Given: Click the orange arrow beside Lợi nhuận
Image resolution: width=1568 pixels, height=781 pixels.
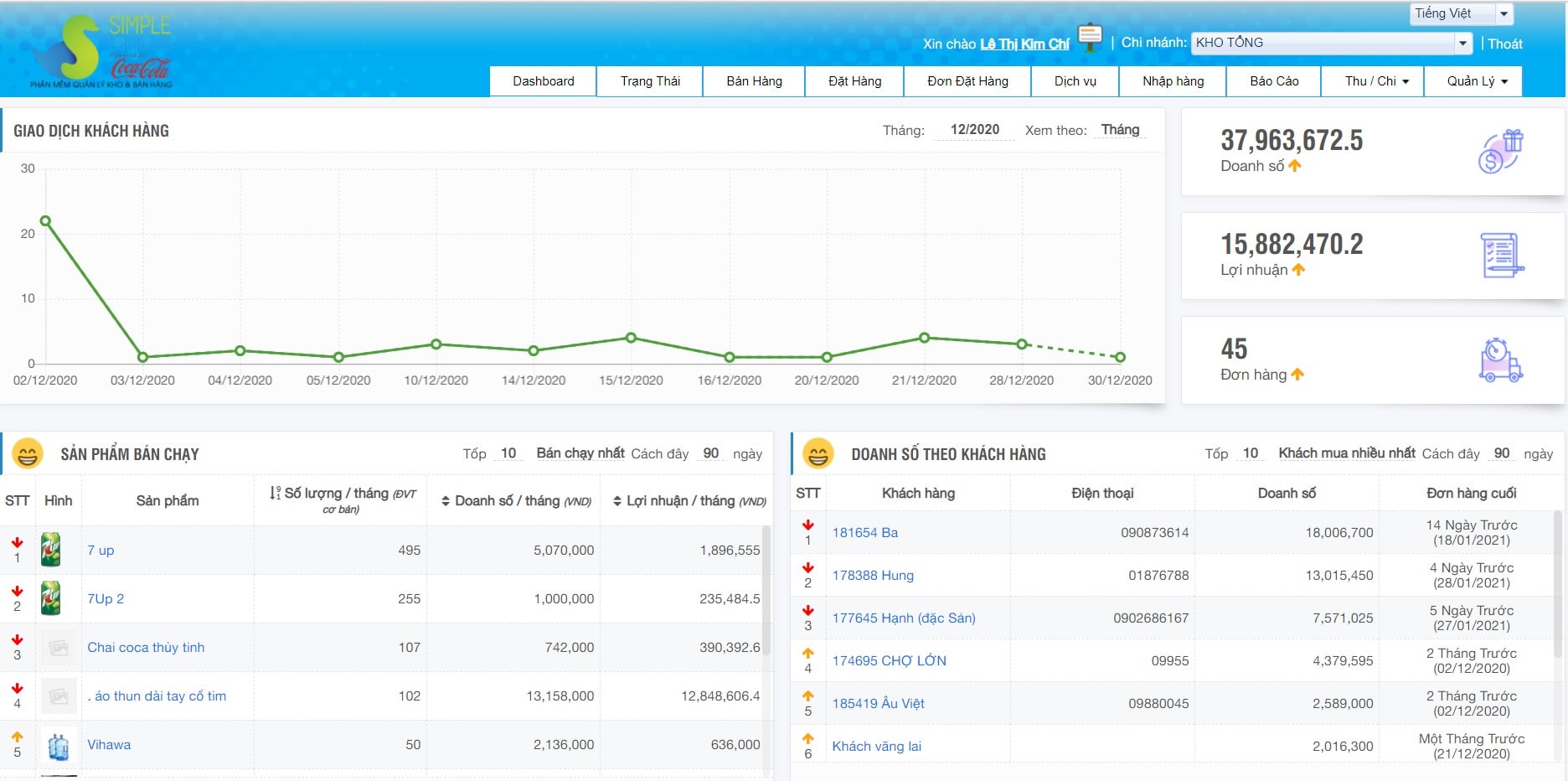Looking at the screenshot, I should [1298, 270].
